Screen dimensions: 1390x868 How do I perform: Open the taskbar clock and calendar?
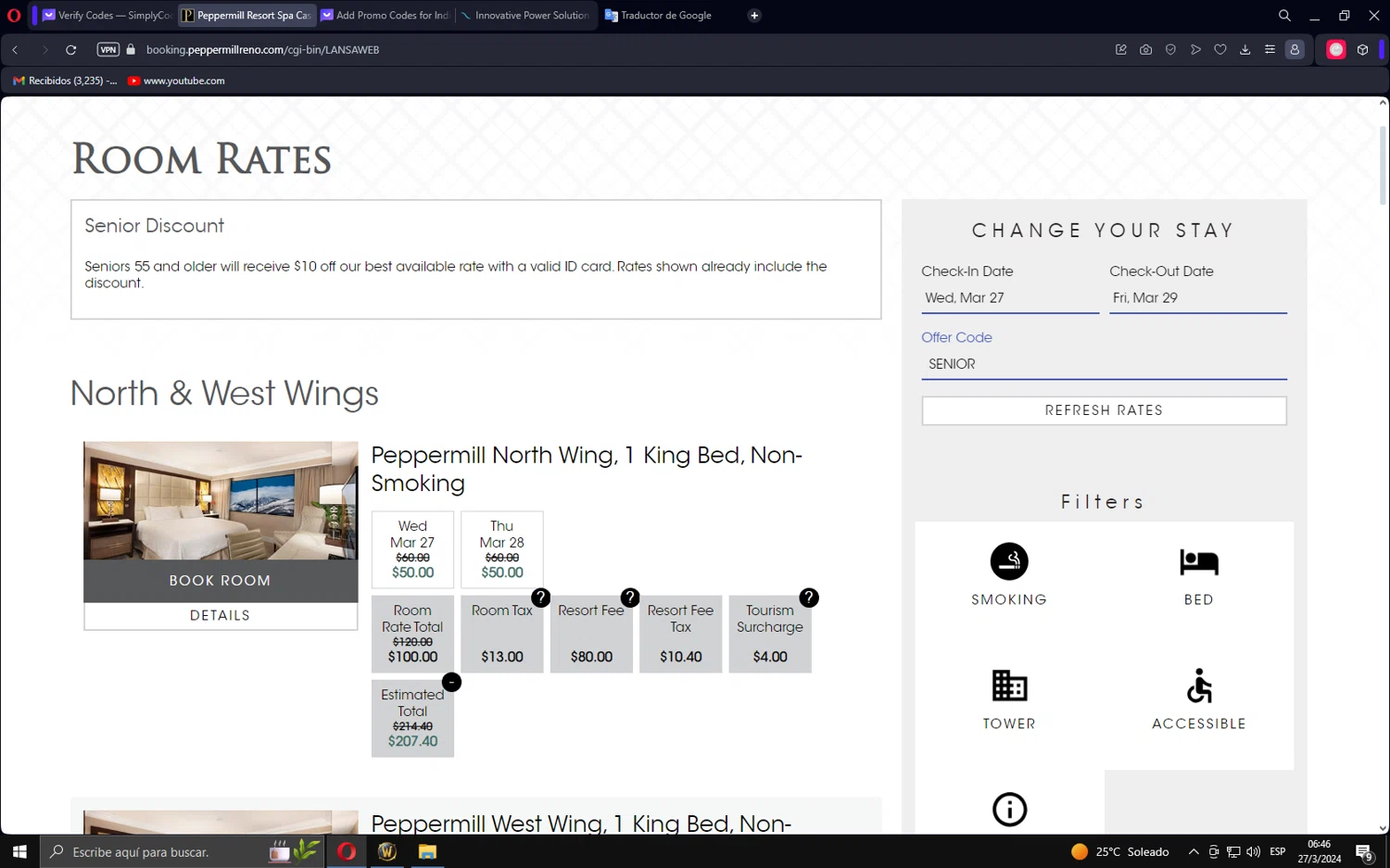1319,851
